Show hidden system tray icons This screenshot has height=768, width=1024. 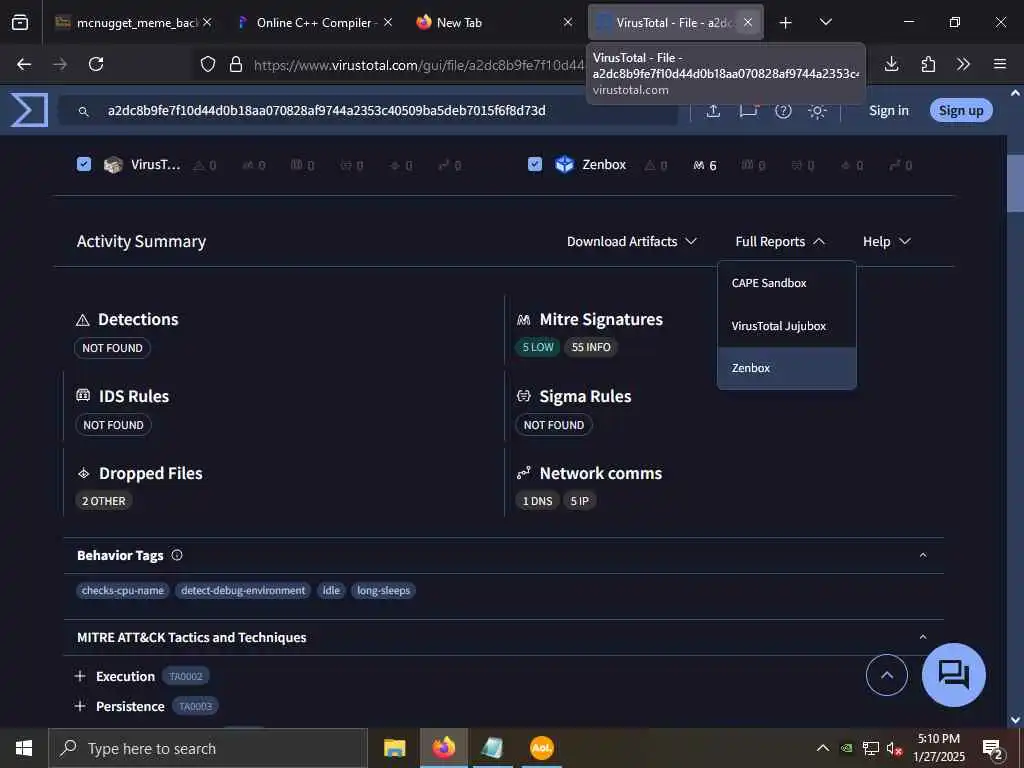coord(823,748)
